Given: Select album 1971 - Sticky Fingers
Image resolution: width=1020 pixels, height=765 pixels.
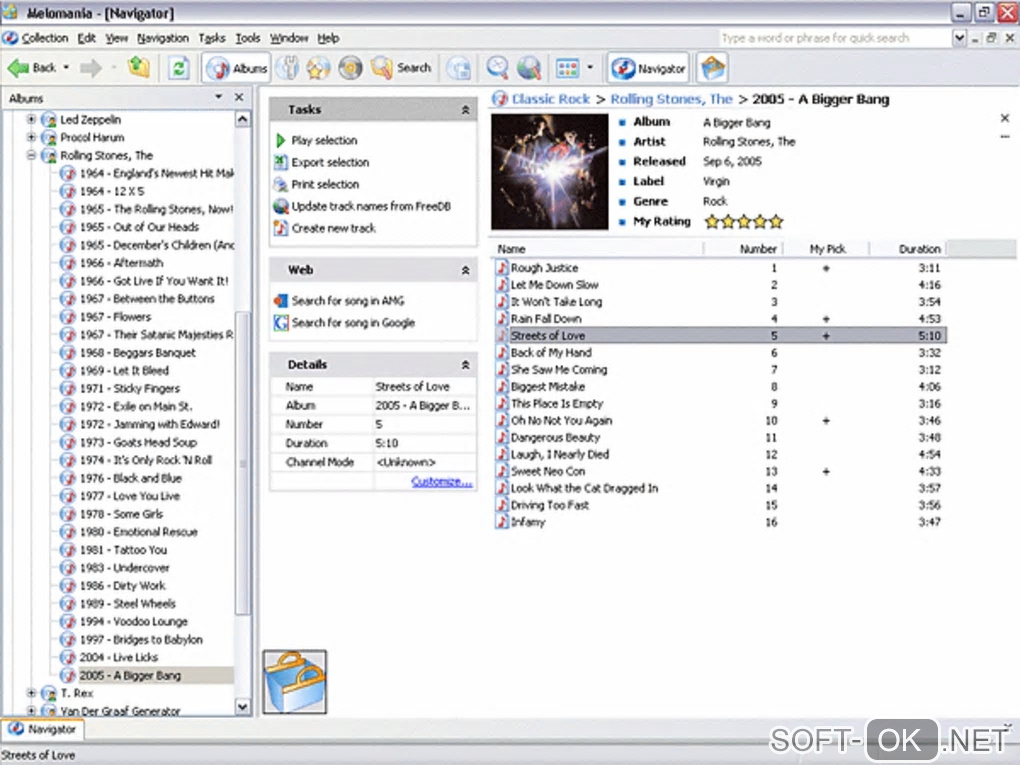Looking at the screenshot, I should 129,388.
